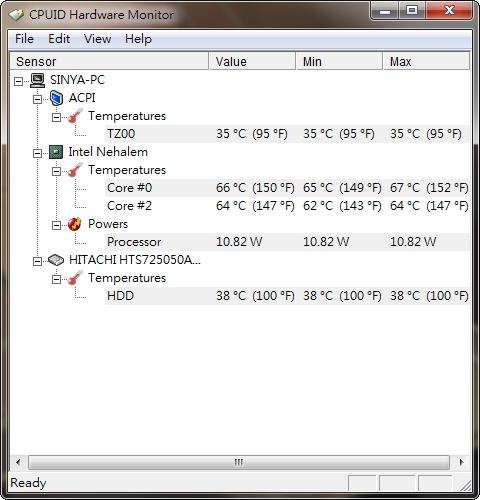This screenshot has height=500, width=480.
Task: Click Core #0 value 66 °C (150 °F)
Action: click(255, 188)
